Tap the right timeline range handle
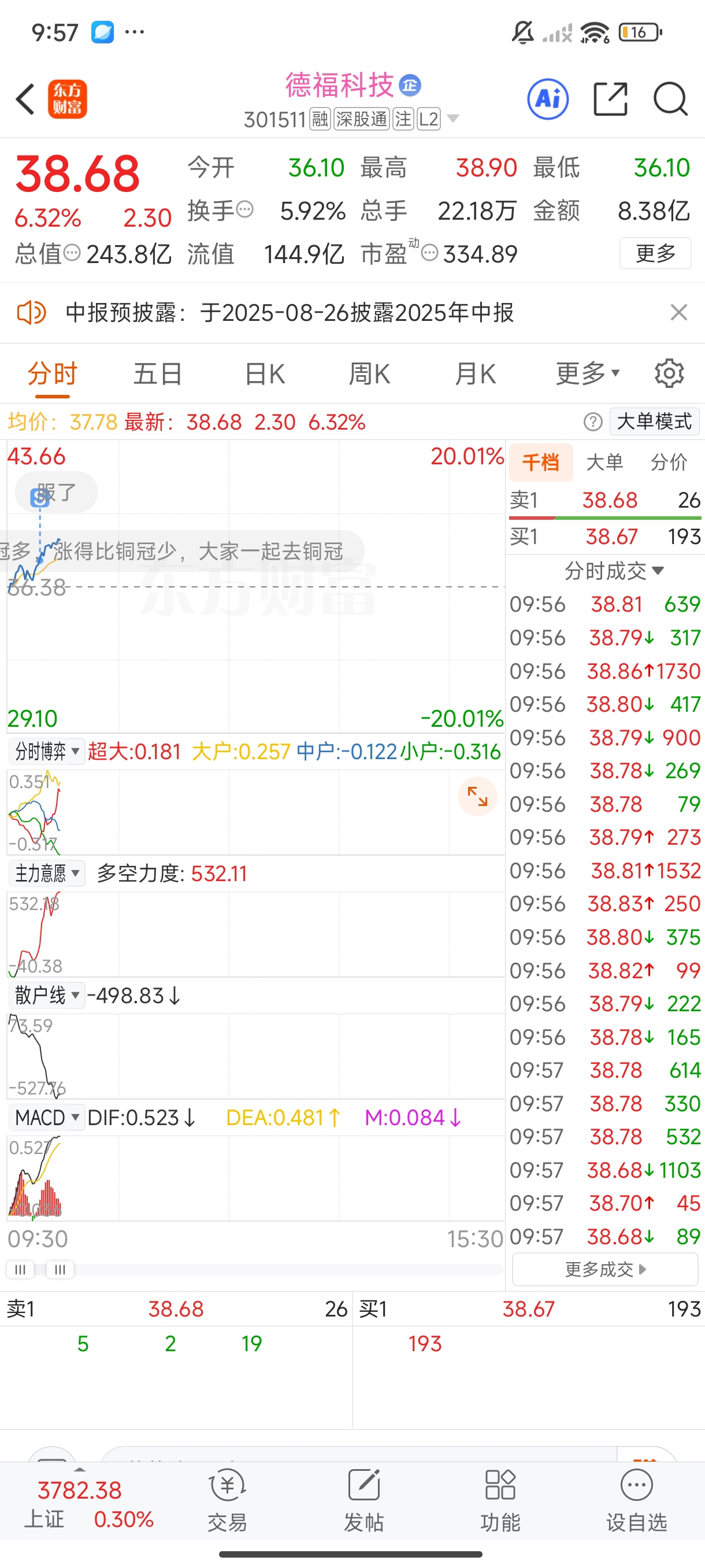This screenshot has height=1568, width=705. tap(60, 1269)
